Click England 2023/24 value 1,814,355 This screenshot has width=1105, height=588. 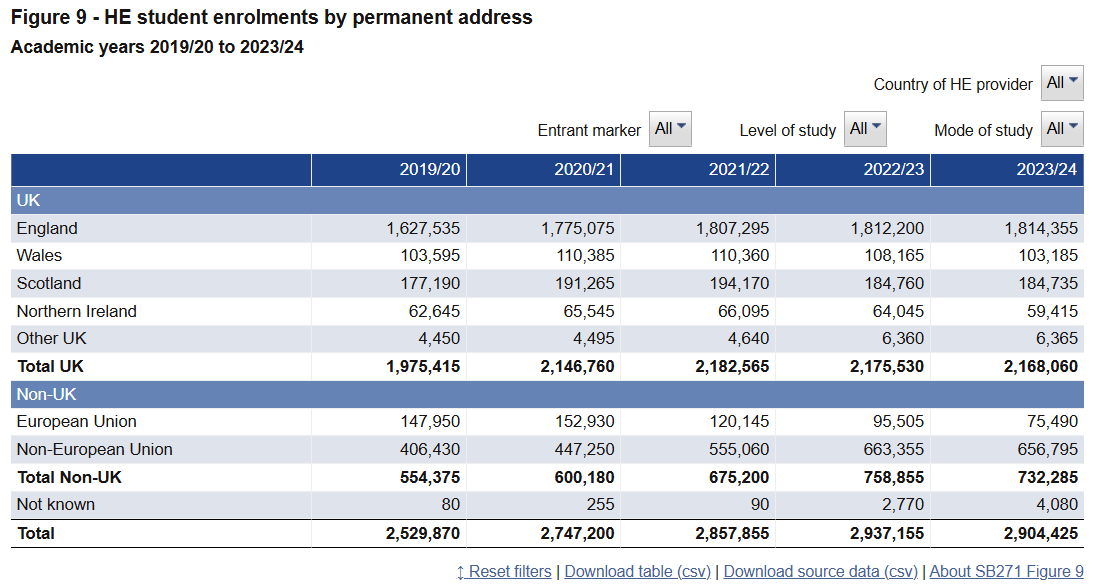pos(1041,228)
